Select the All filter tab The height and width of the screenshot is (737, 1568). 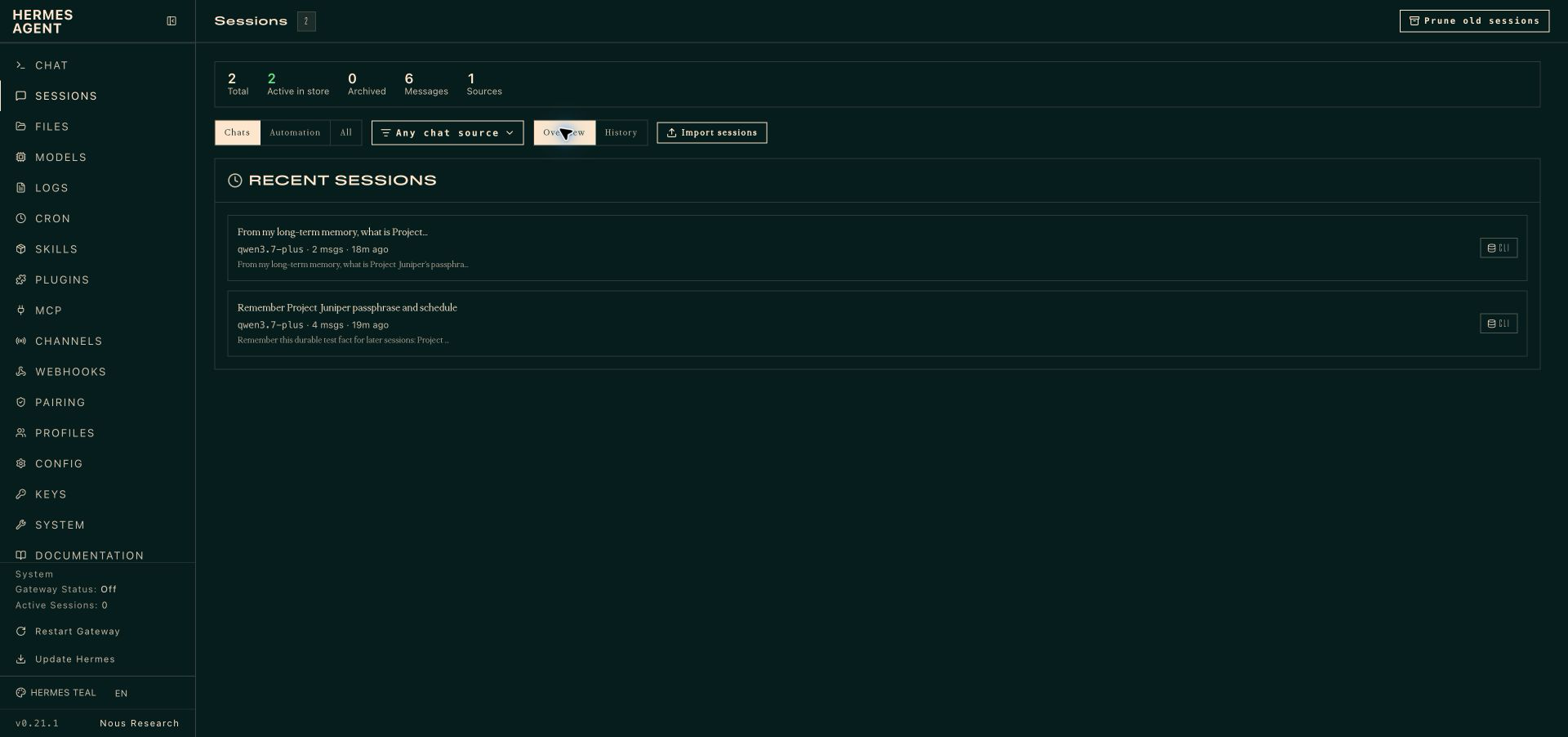point(346,132)
